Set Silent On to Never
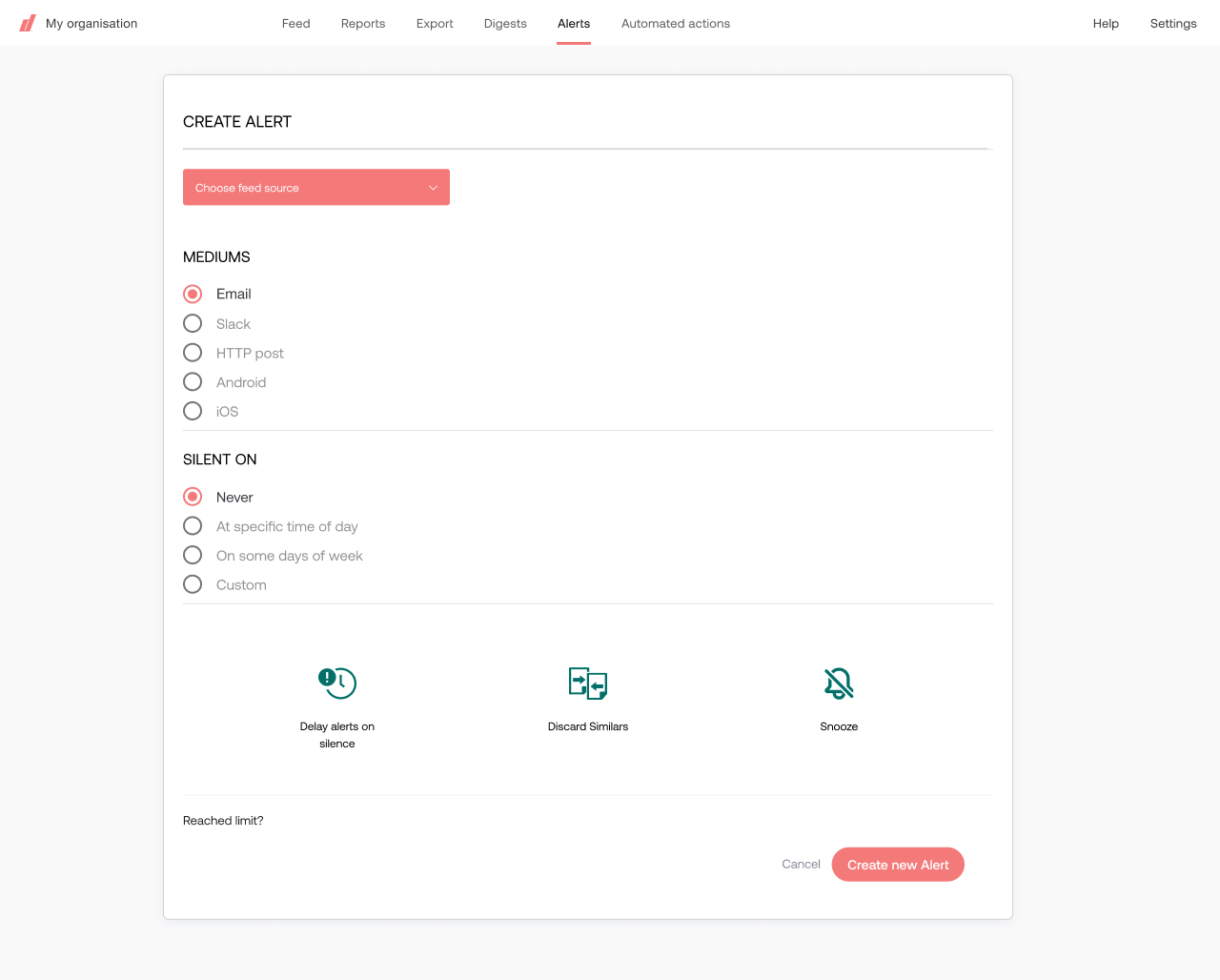Image resolution: width=1220 pixels, height=980 pixels. click(193, 497)
